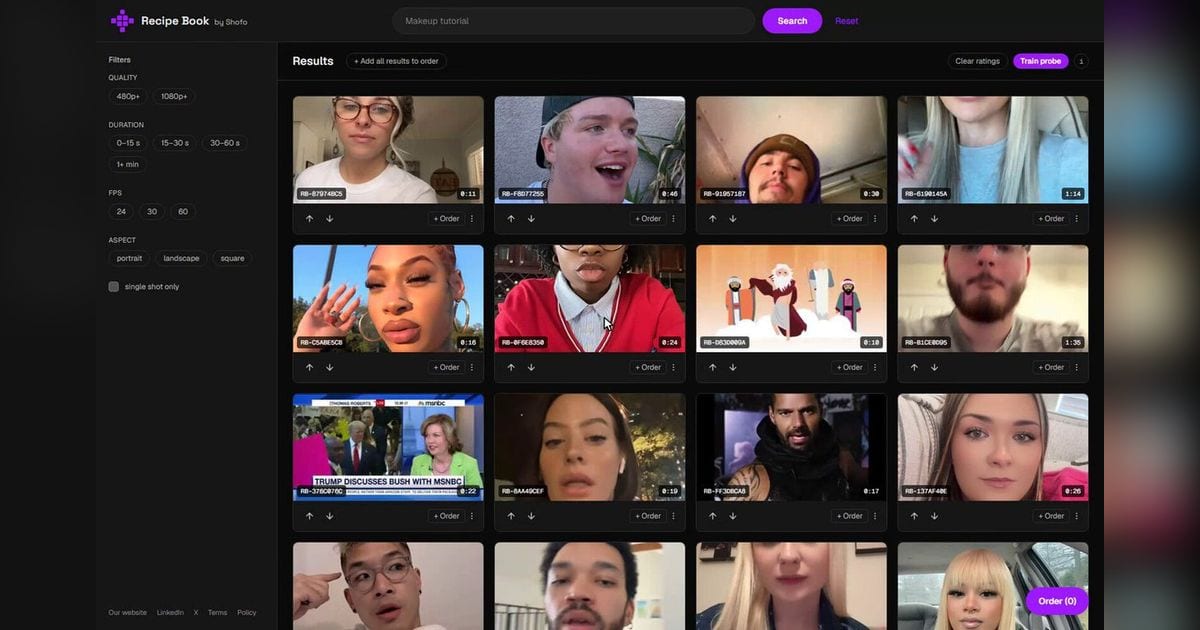
Task: Downvote the 0:46 video card
Action: tap(531, 218)
